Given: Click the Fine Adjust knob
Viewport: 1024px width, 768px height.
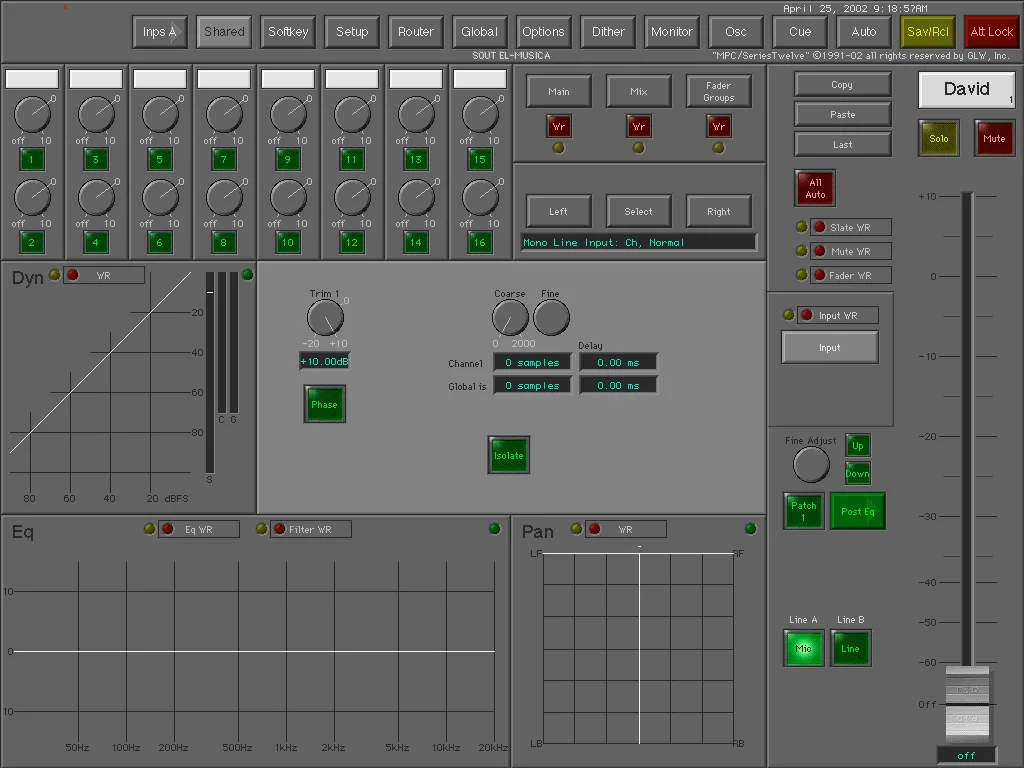Looking at the screenshot, I should point(811,465).
